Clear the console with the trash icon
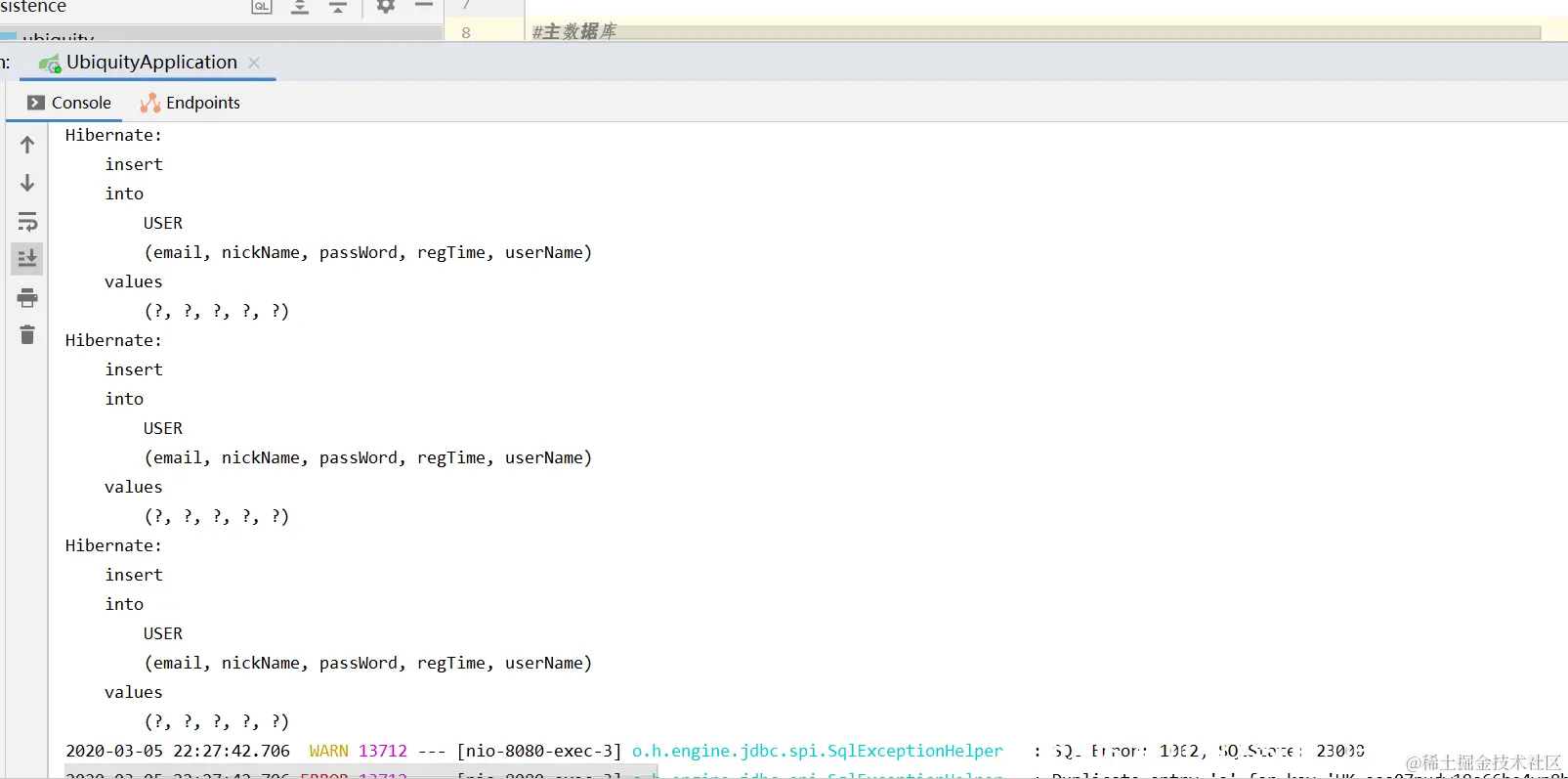The width and height of the screenshot is (1568, 779). 27,335
